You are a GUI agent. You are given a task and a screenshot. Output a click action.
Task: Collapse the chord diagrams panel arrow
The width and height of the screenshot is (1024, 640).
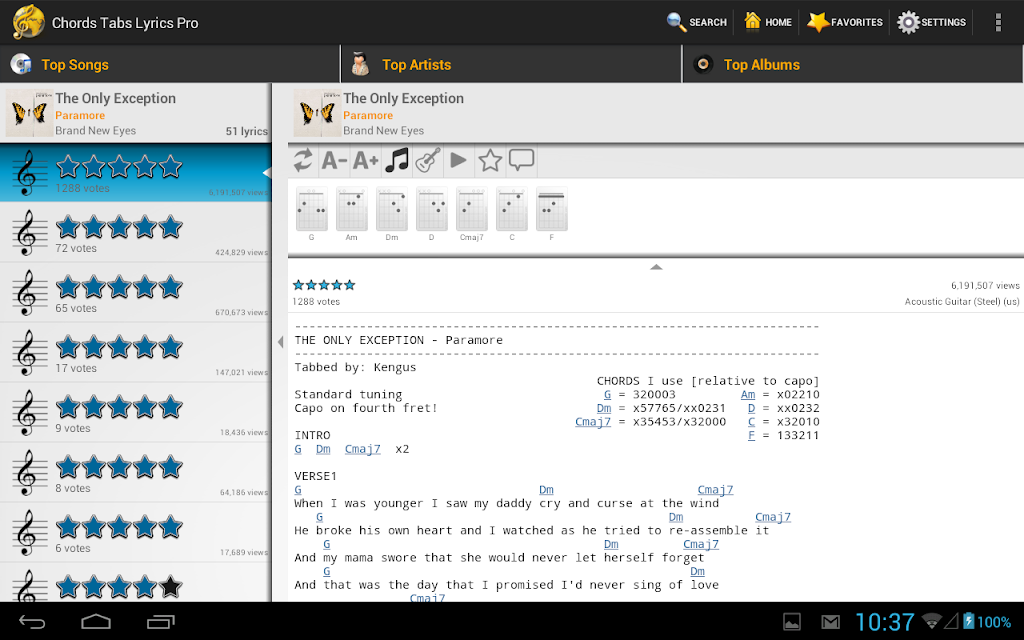pos(656,267)
